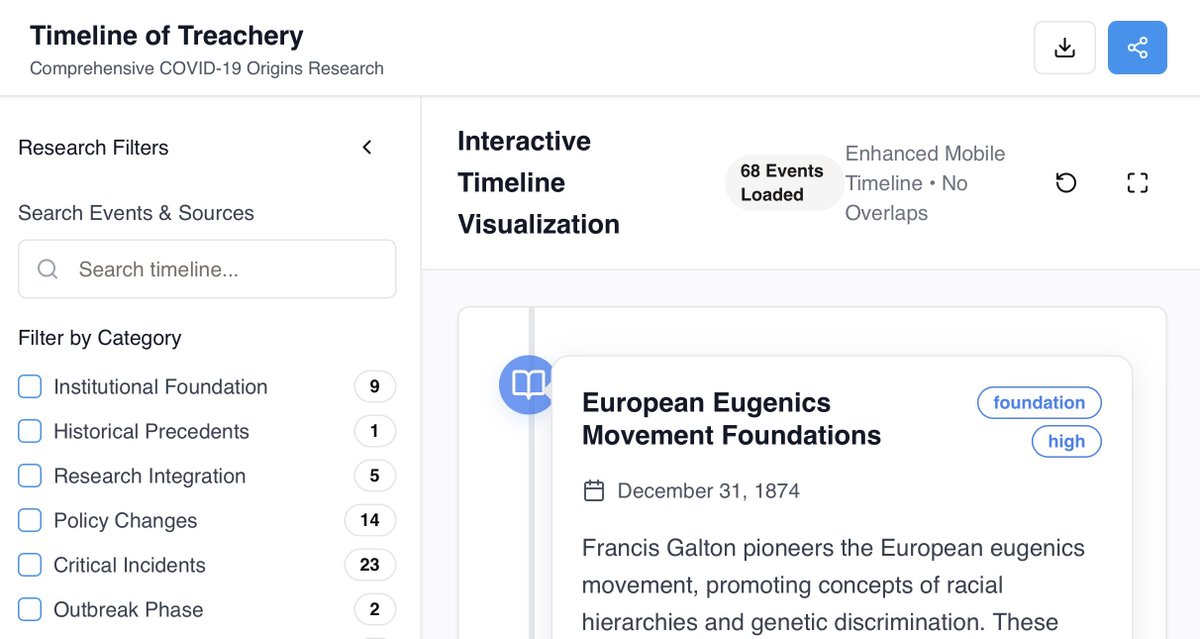Click the high priority tag
This screenshot has width=1200, height=639.
[x=1066, y=442]
